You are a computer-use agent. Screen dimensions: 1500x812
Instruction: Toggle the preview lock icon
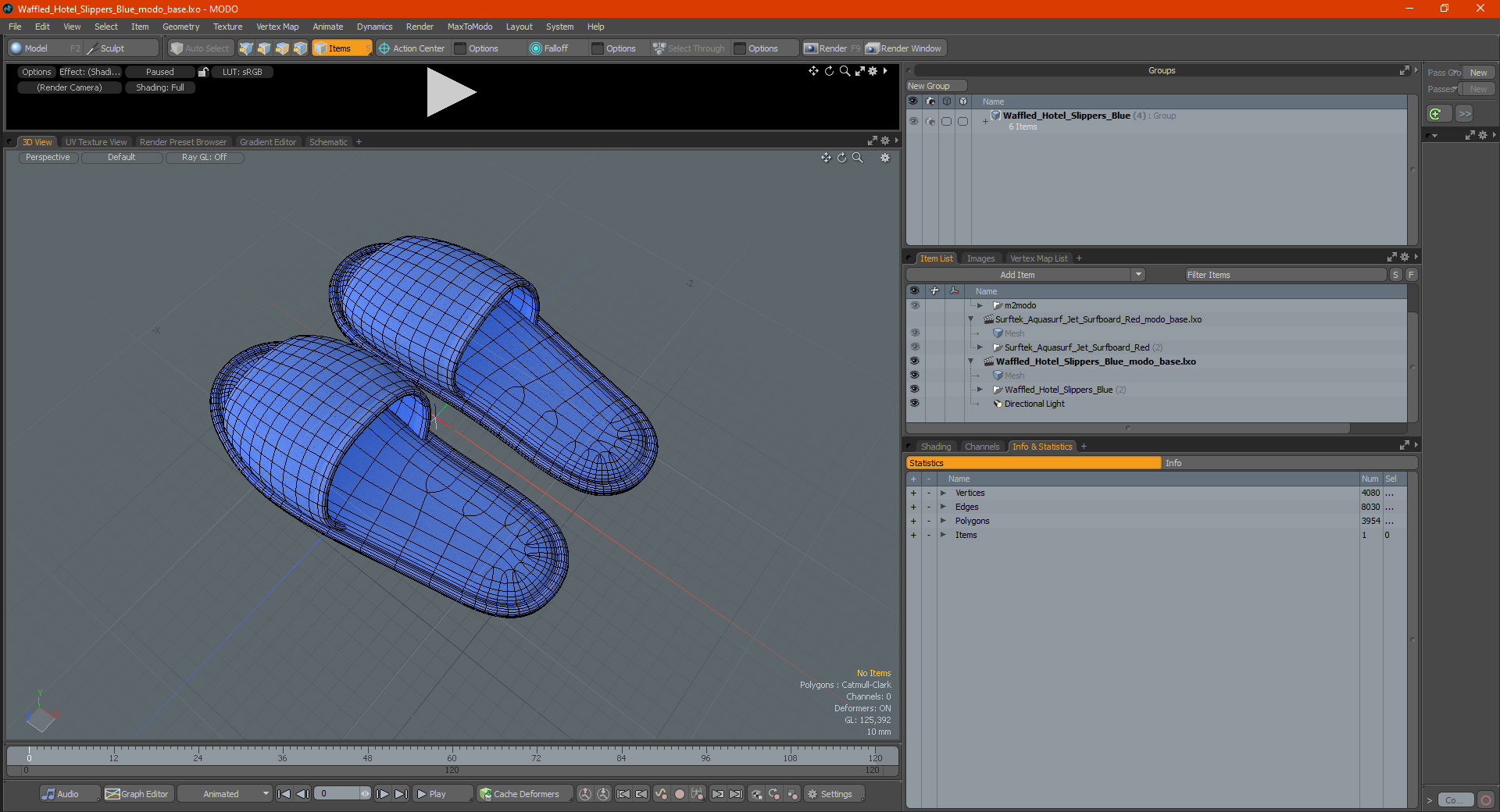203,72
